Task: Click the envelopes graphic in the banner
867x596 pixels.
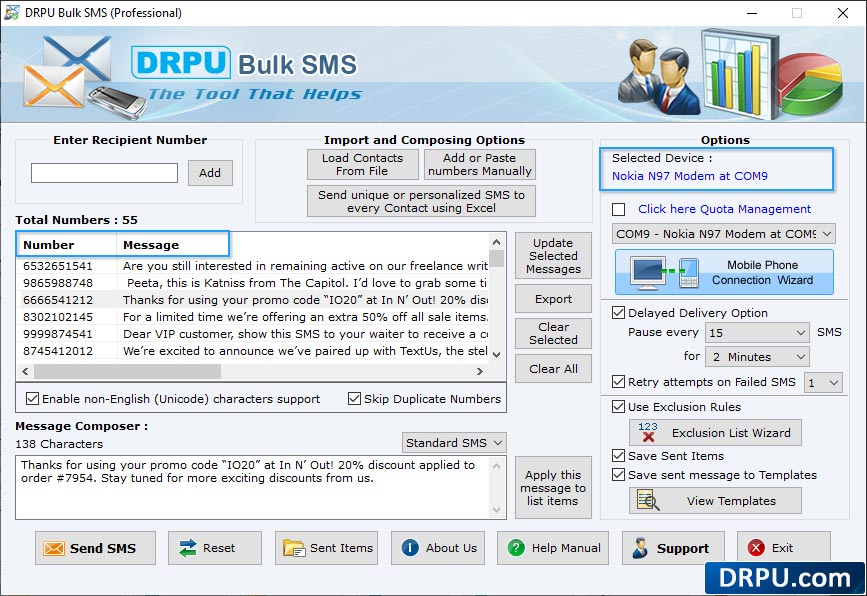Action: [66, 72]
